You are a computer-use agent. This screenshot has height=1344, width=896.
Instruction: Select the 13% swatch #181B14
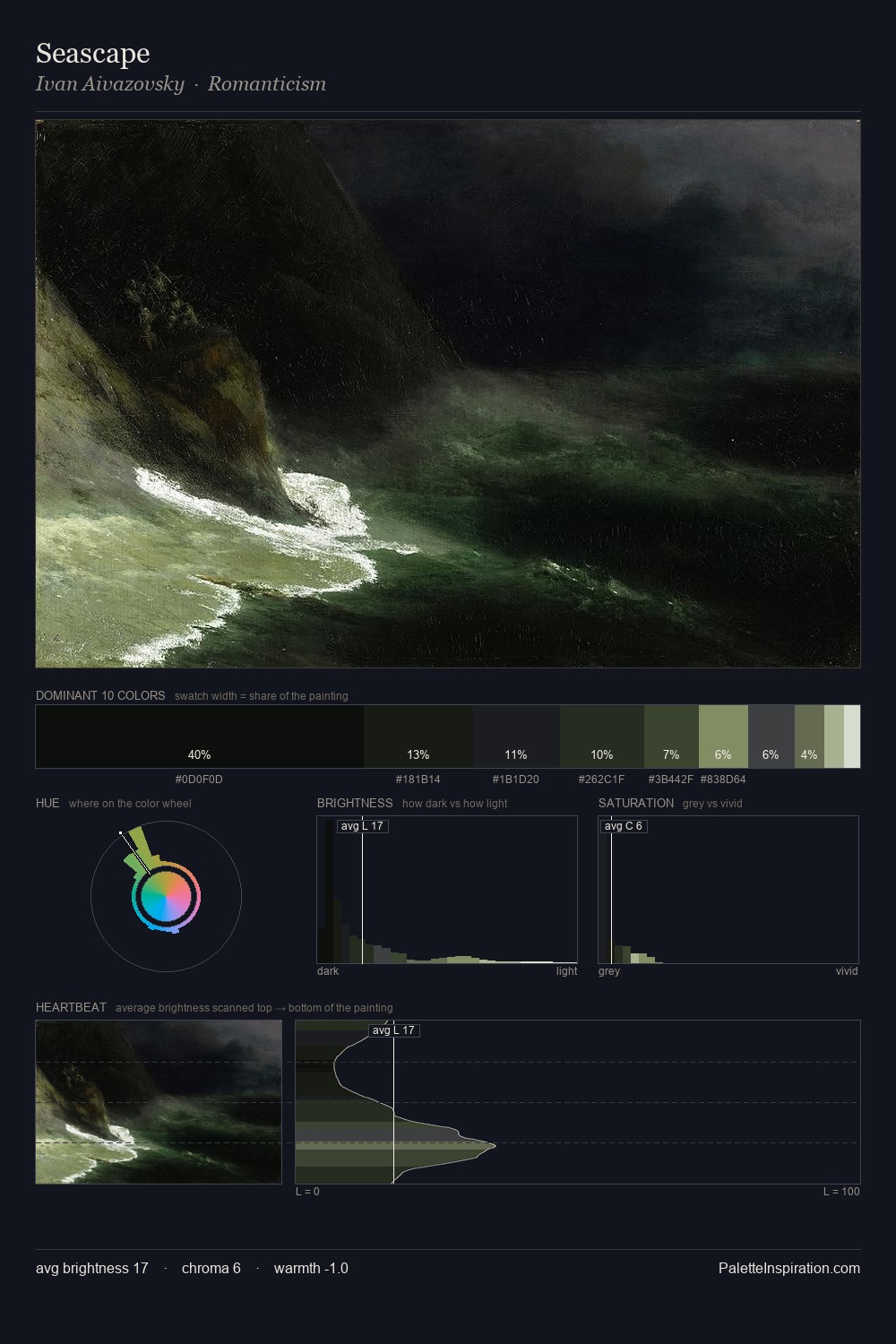(x=418, y=737)
